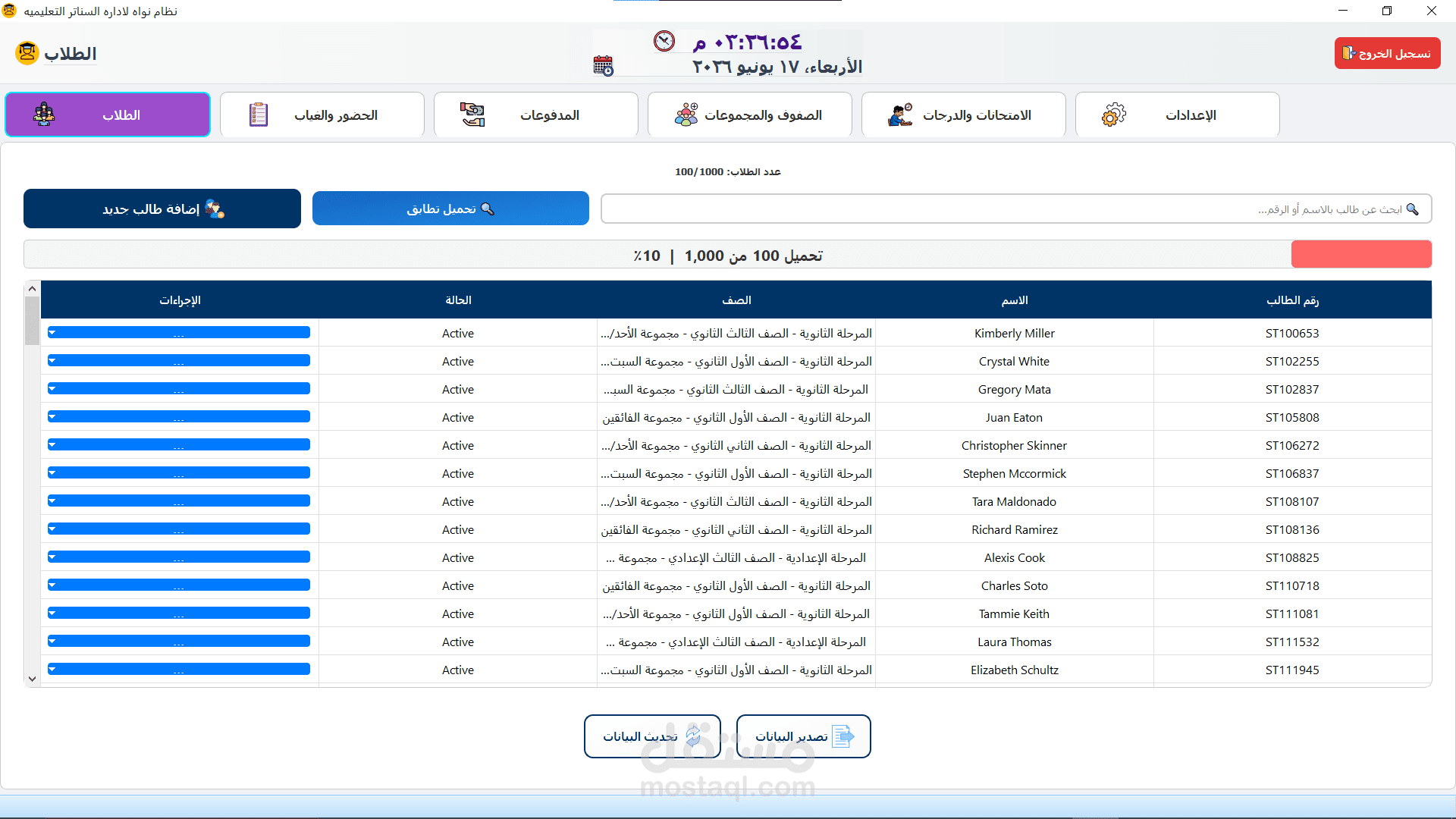Open actions dropdown for Kimberly Miller
Screen dimensions: 1456x819
tap(179, 332)
